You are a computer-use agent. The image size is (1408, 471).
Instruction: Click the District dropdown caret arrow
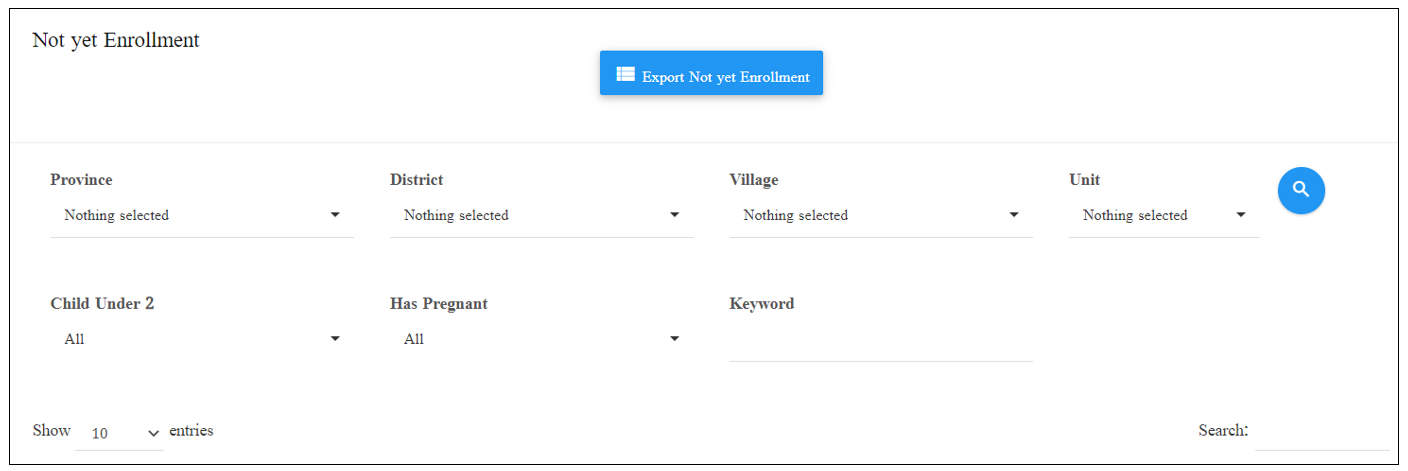[675, 215]
